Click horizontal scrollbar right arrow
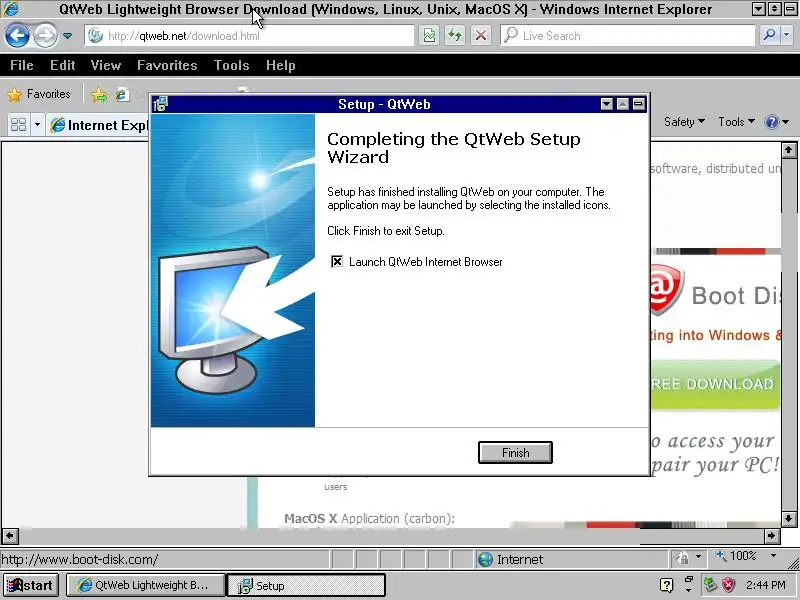 [x=772, y=536]
